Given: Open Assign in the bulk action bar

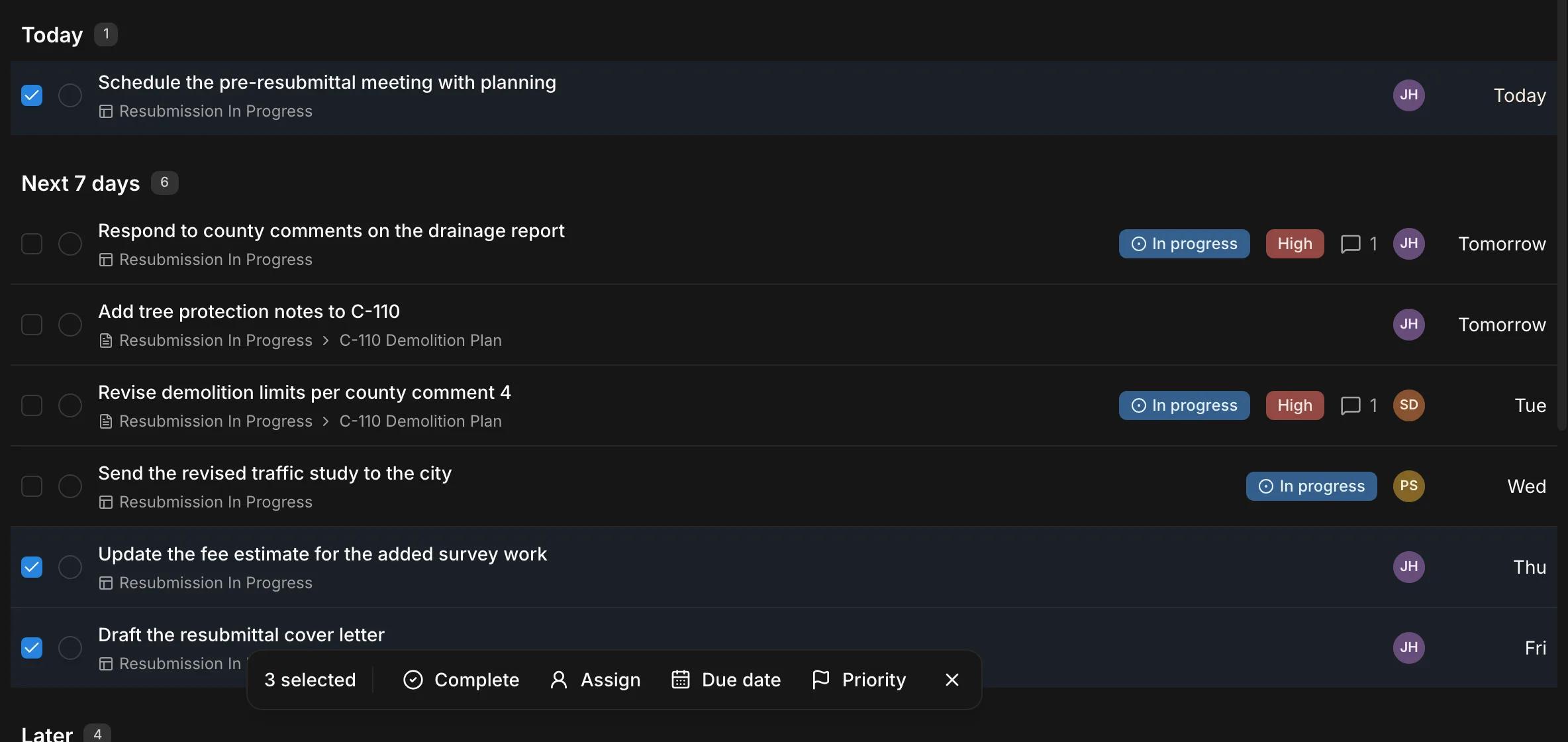Looking at the screenshot, I should click(x=595, y=680).
